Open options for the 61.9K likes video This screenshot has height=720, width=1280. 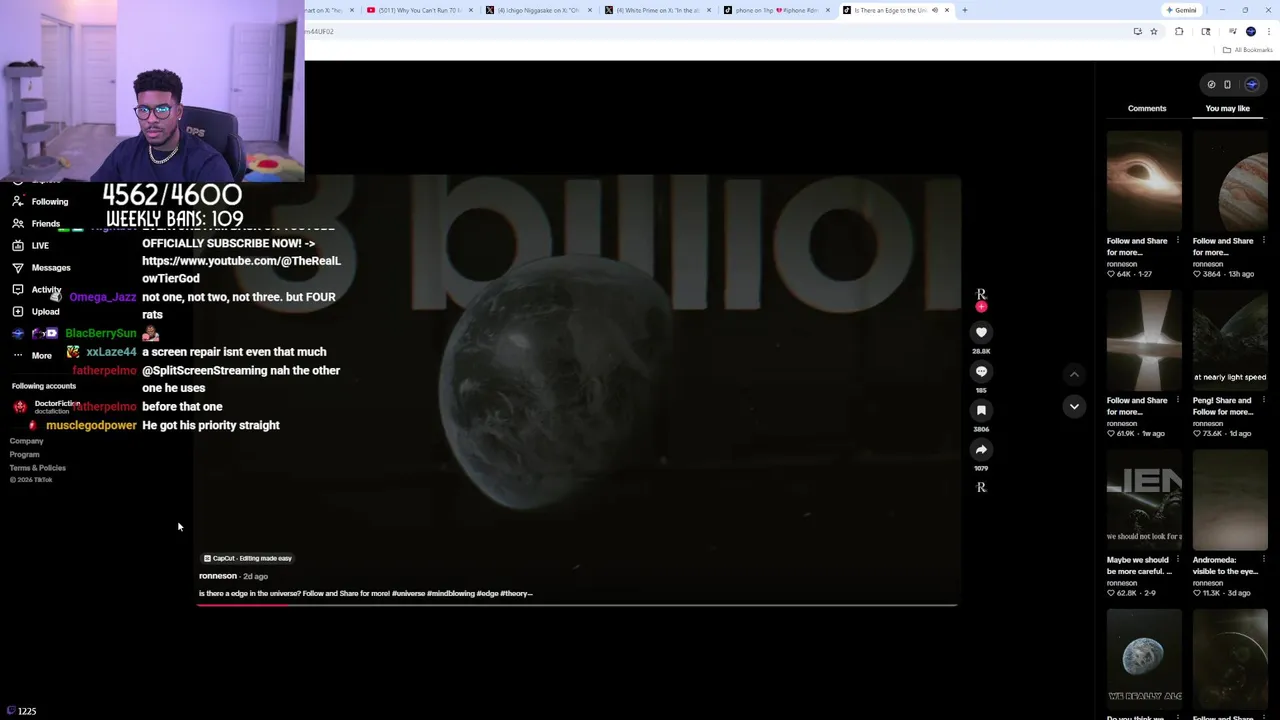click(x=1177, y=400)
